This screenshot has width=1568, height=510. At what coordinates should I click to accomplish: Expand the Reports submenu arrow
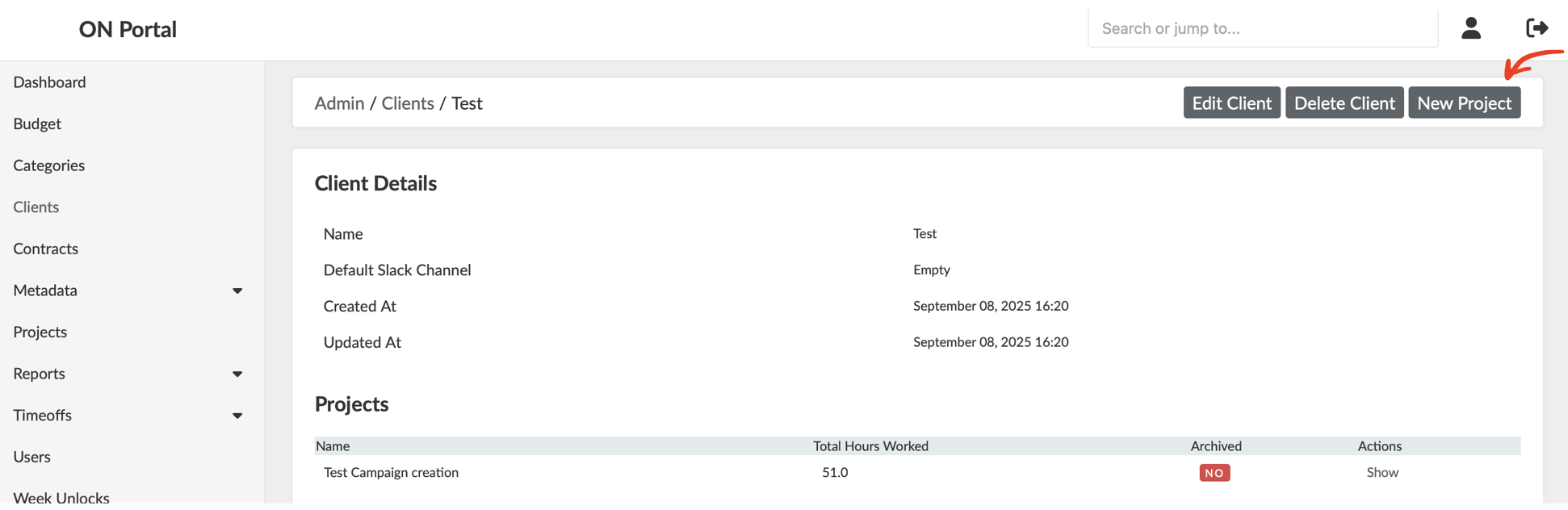pyautogui.click(x=237, y=374)
